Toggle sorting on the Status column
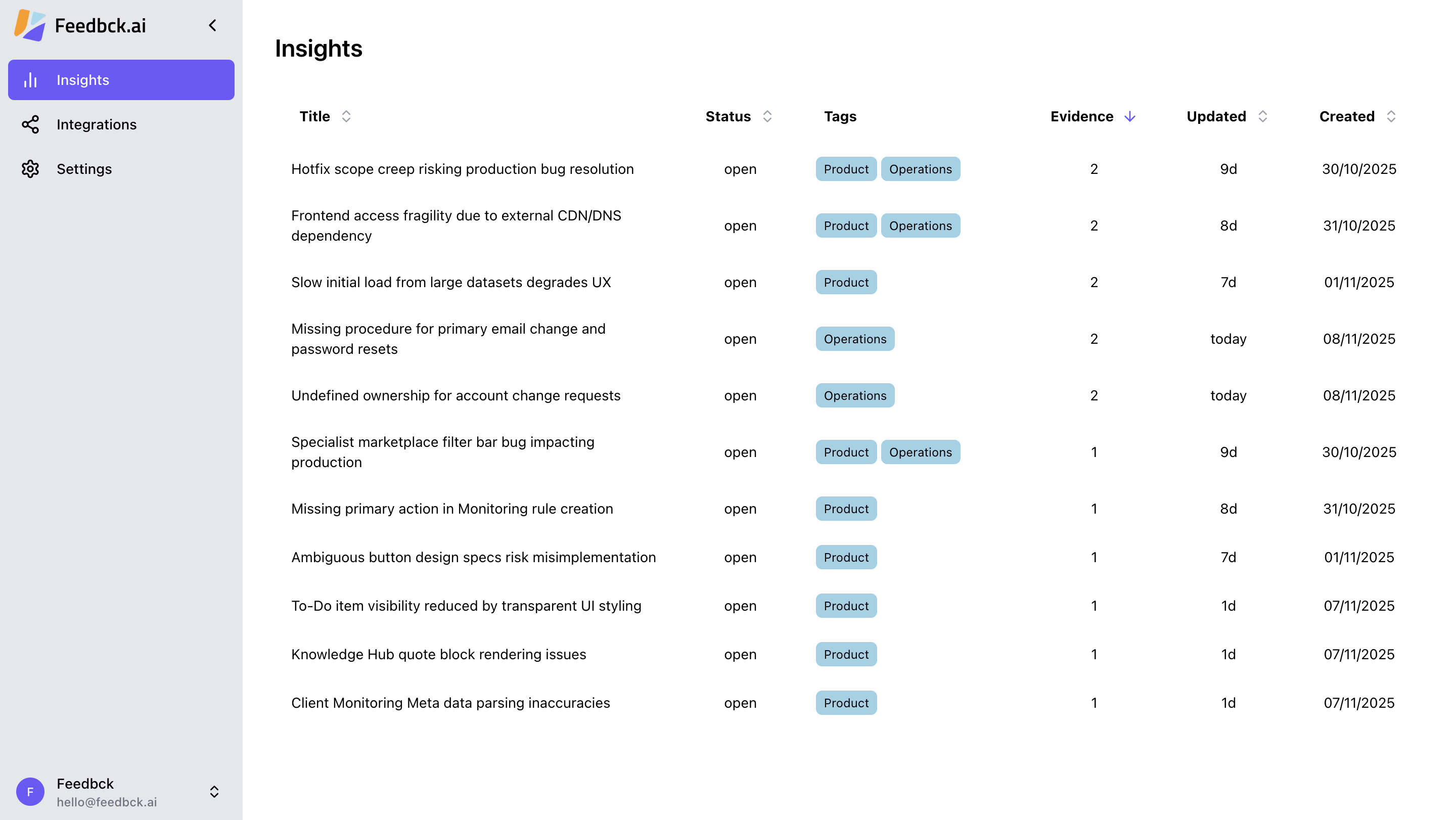This screenshot has height=820, width=1456. pyautogui.click(x=766, y=116)
